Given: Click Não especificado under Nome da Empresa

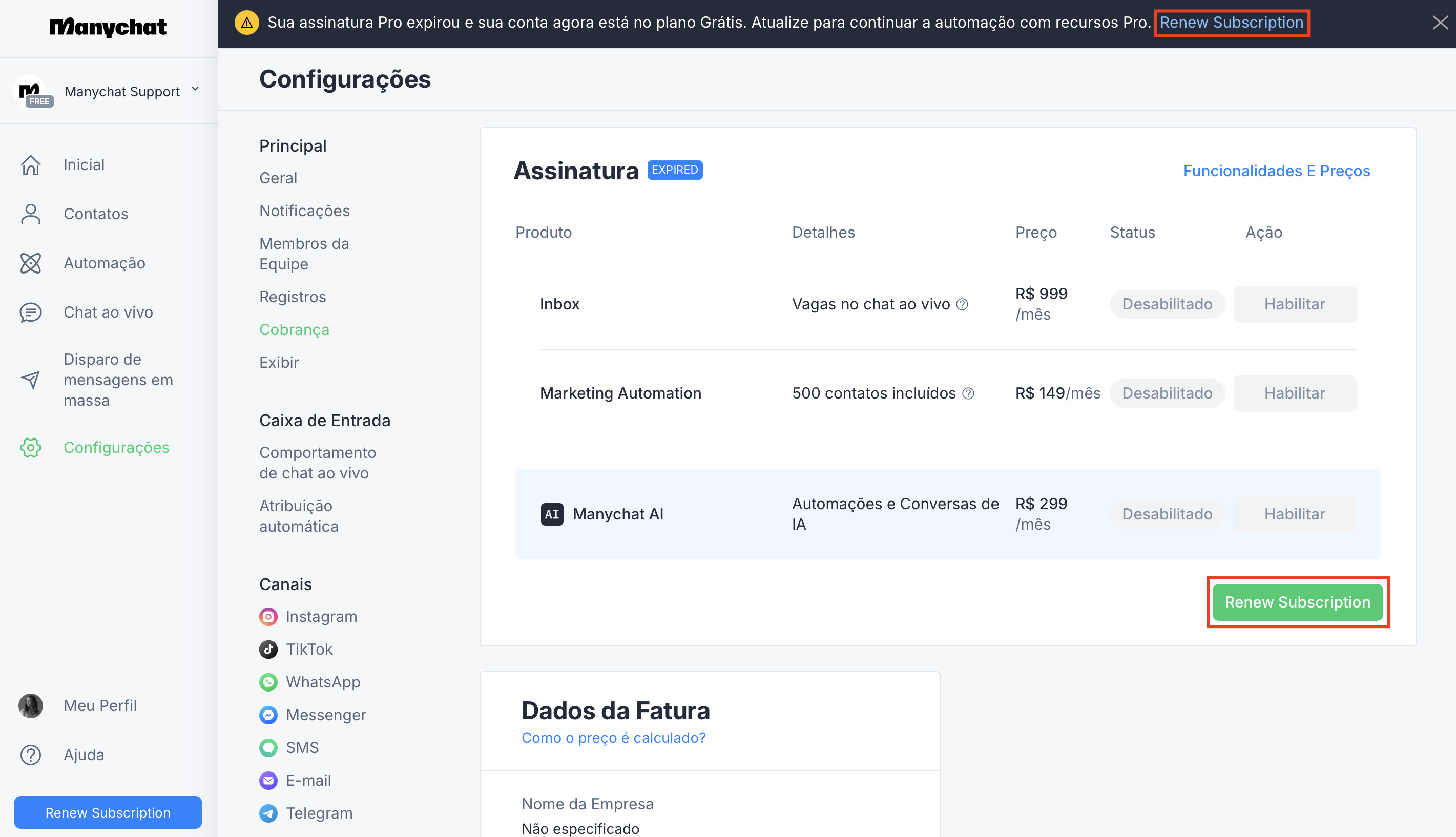Looking at the screenshot, I should tap(580, 828).
